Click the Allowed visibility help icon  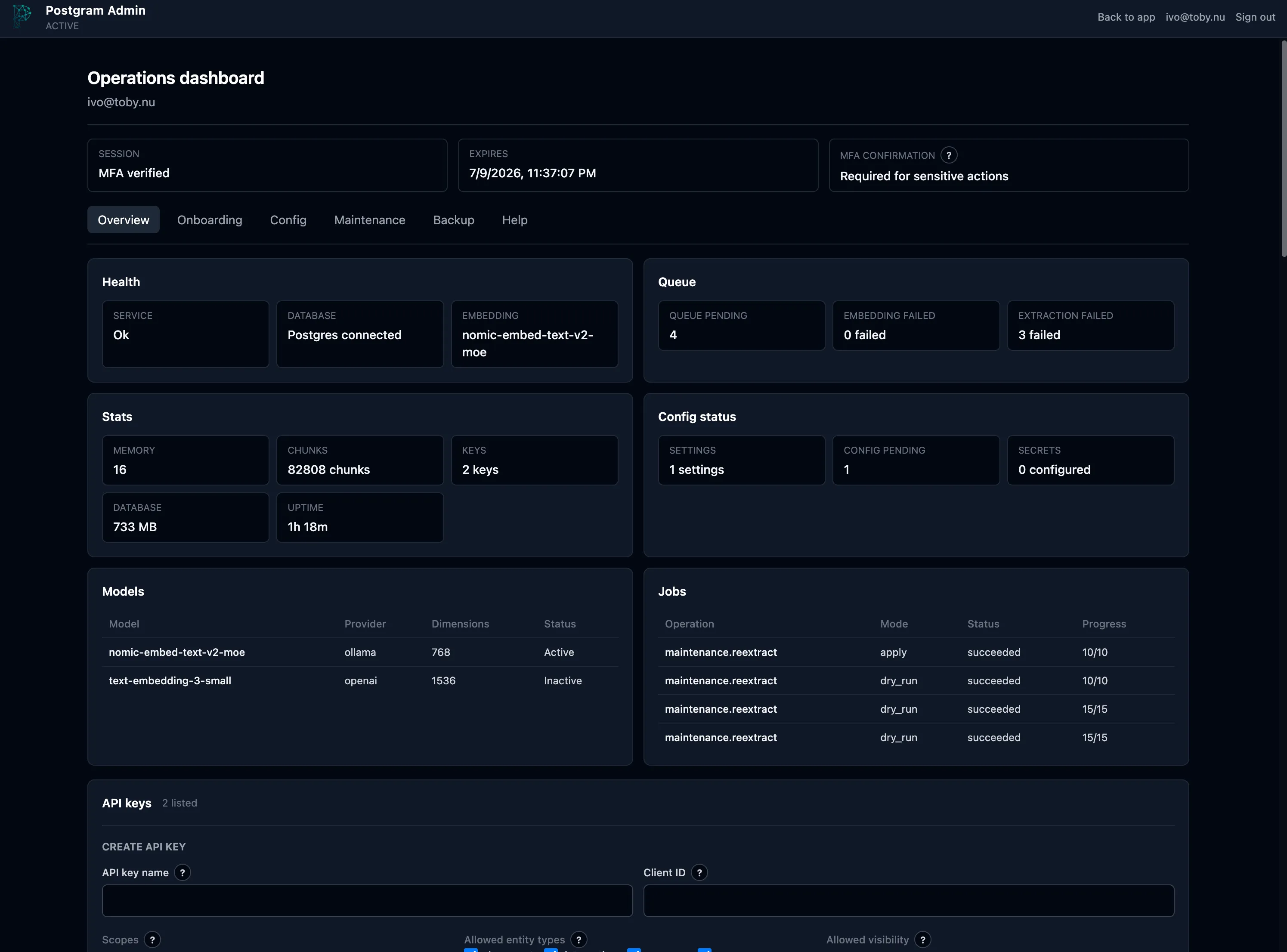923,940
